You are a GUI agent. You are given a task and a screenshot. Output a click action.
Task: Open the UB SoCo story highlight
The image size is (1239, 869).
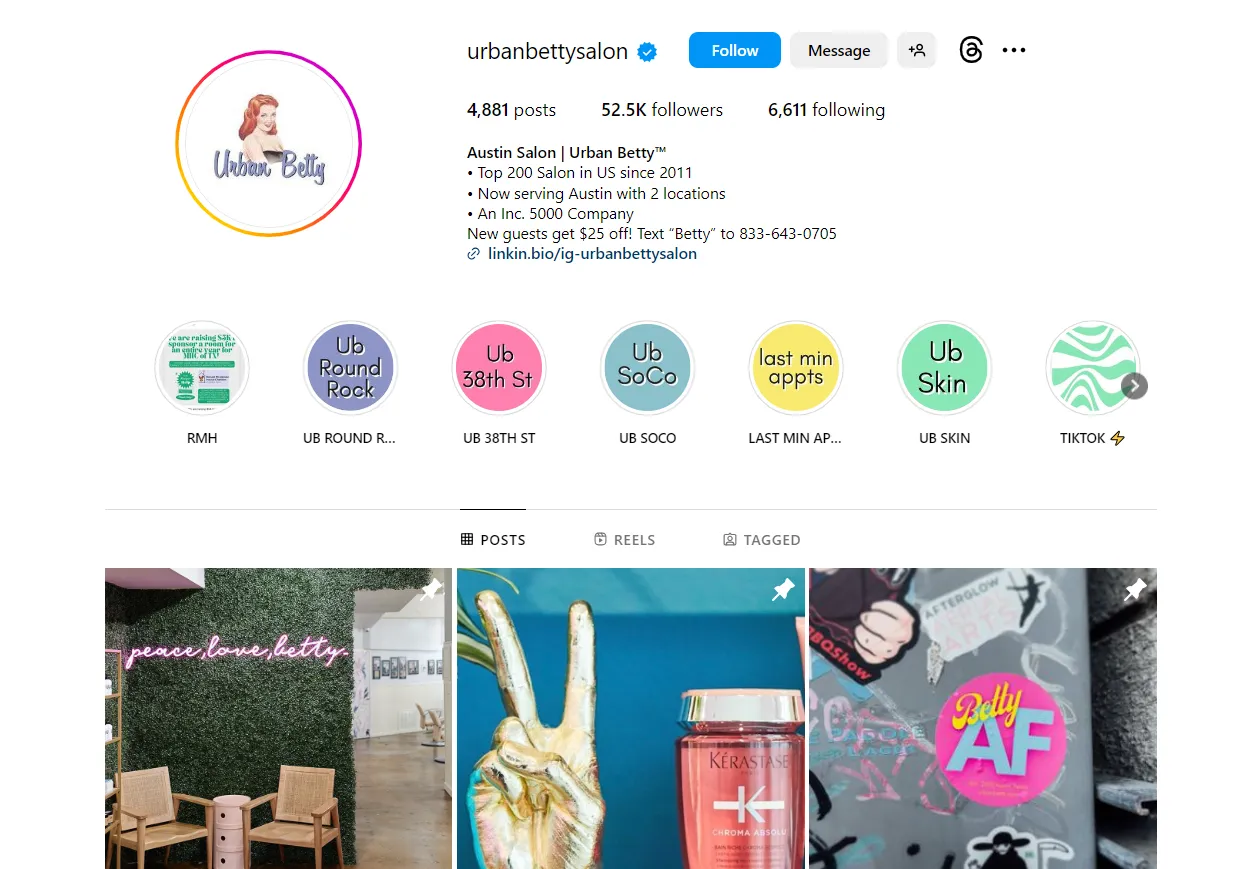coord(647,368)
